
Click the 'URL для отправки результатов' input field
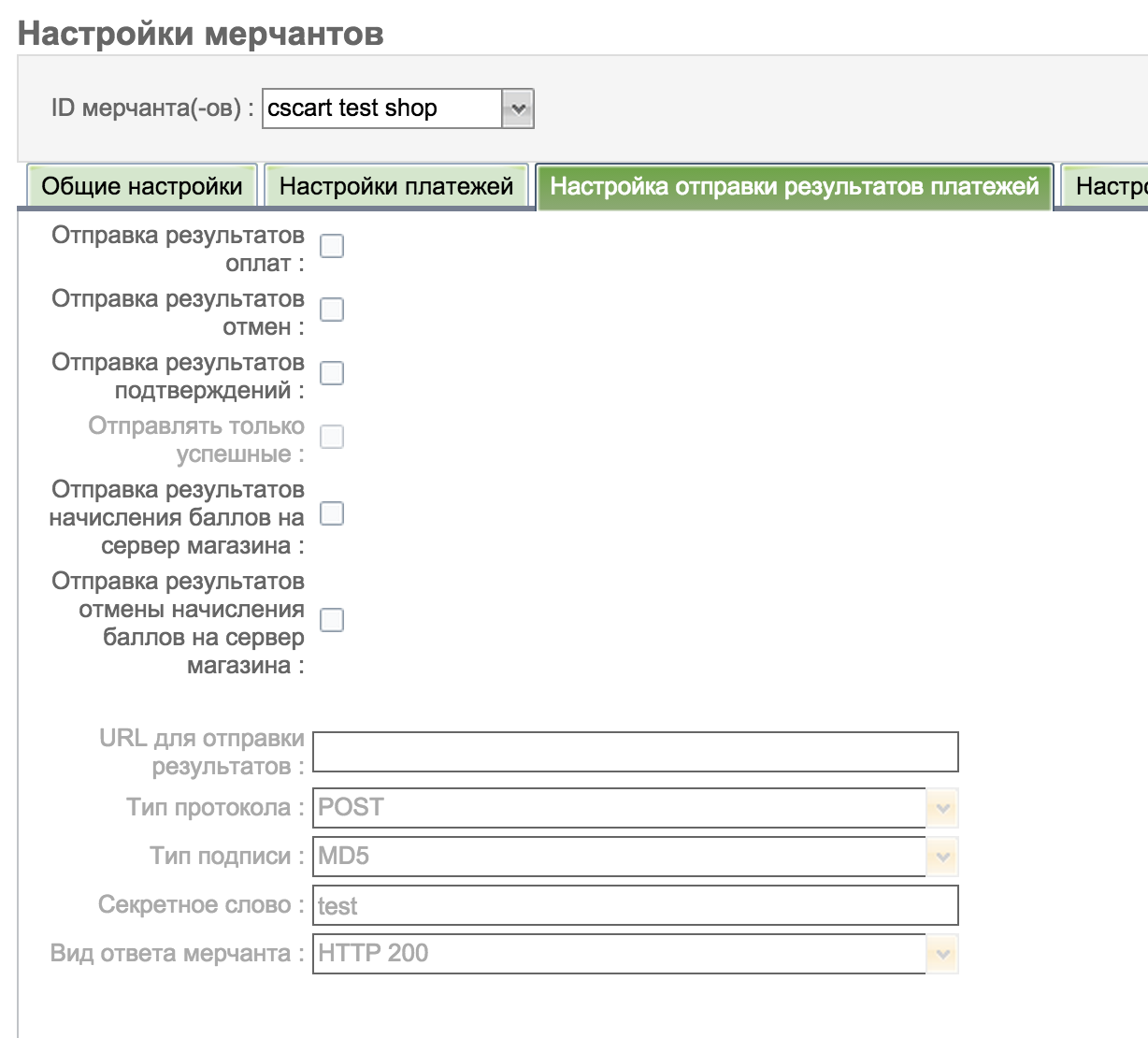pos(635,752)
